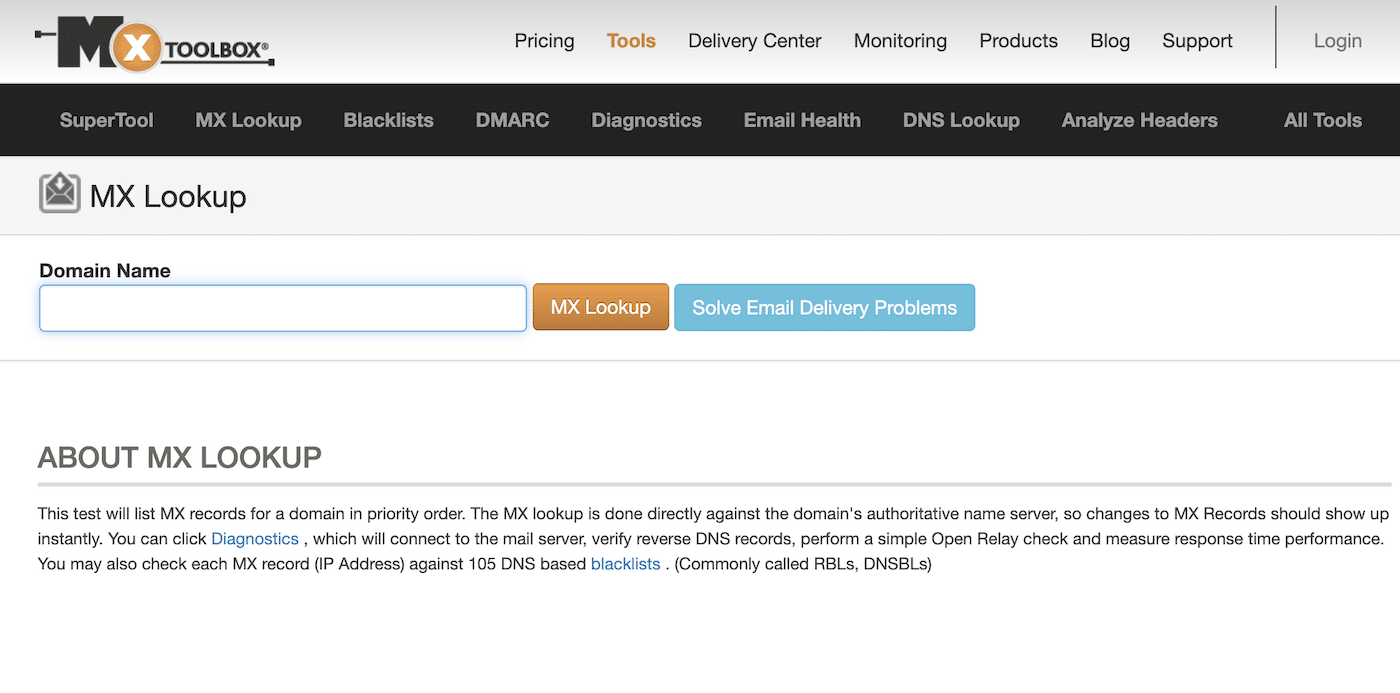
Task: Show All Tools
Action: tap(1322, 120)
